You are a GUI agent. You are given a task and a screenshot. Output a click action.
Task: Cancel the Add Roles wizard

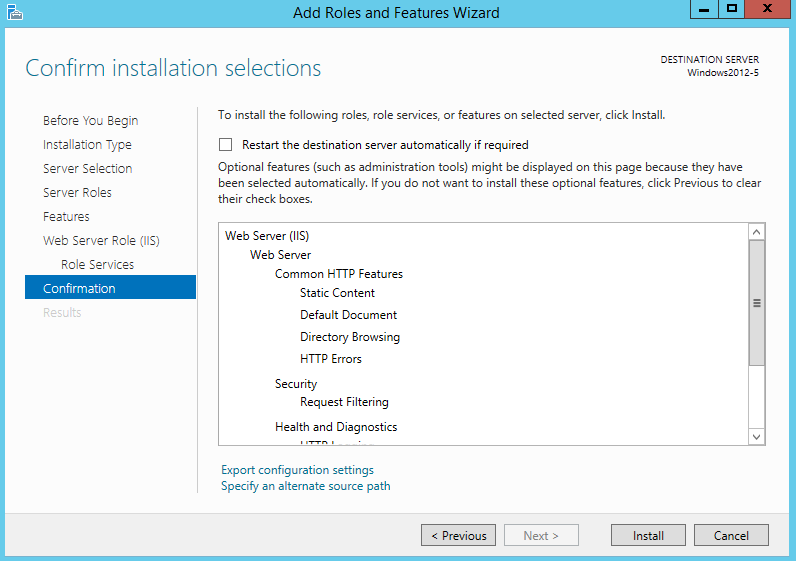731,535
